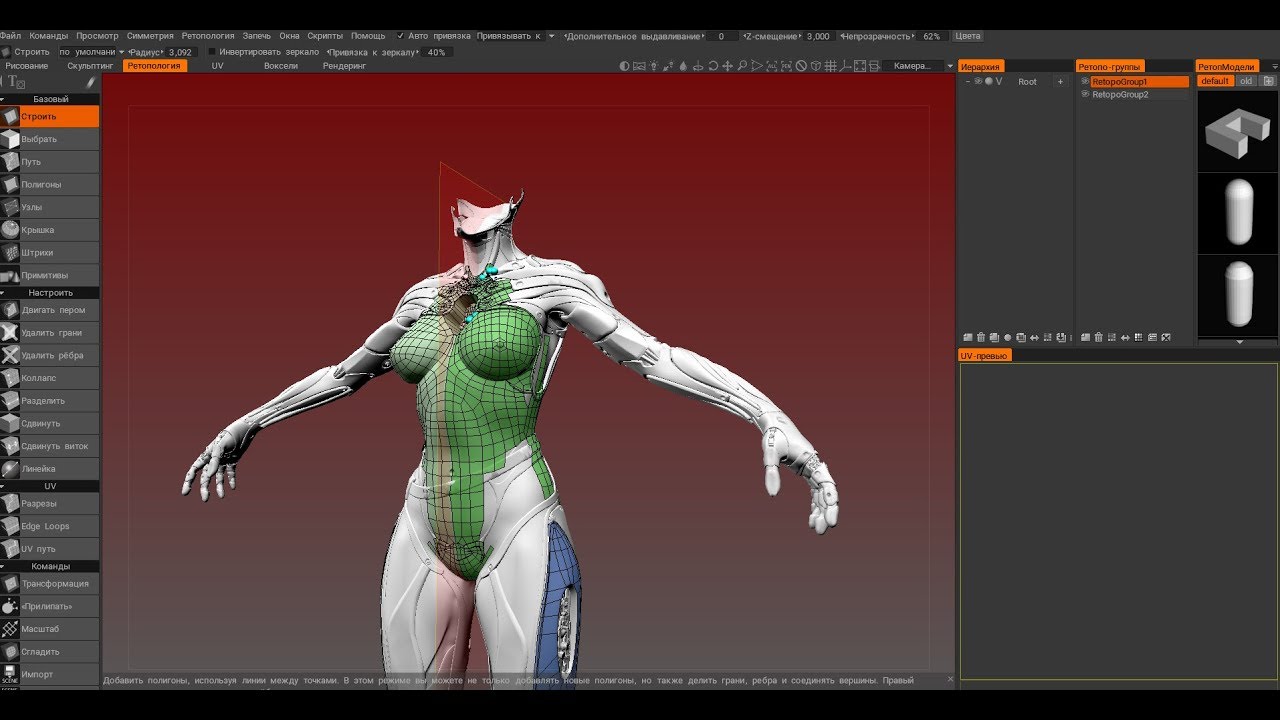Select the RetopoGroup1 layer

click(x=1138, y=81)
